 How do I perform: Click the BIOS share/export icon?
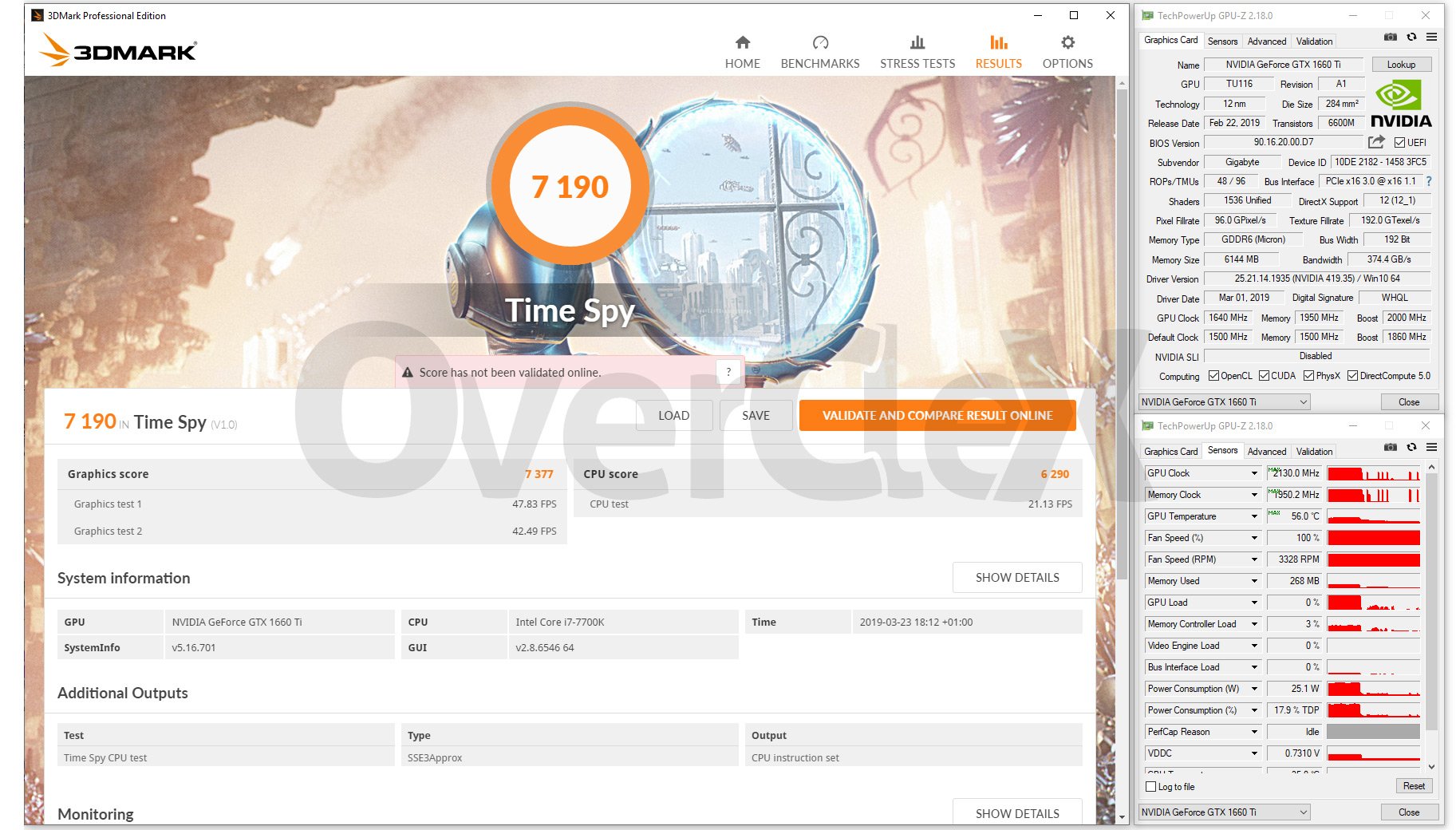pos(1376,142)
